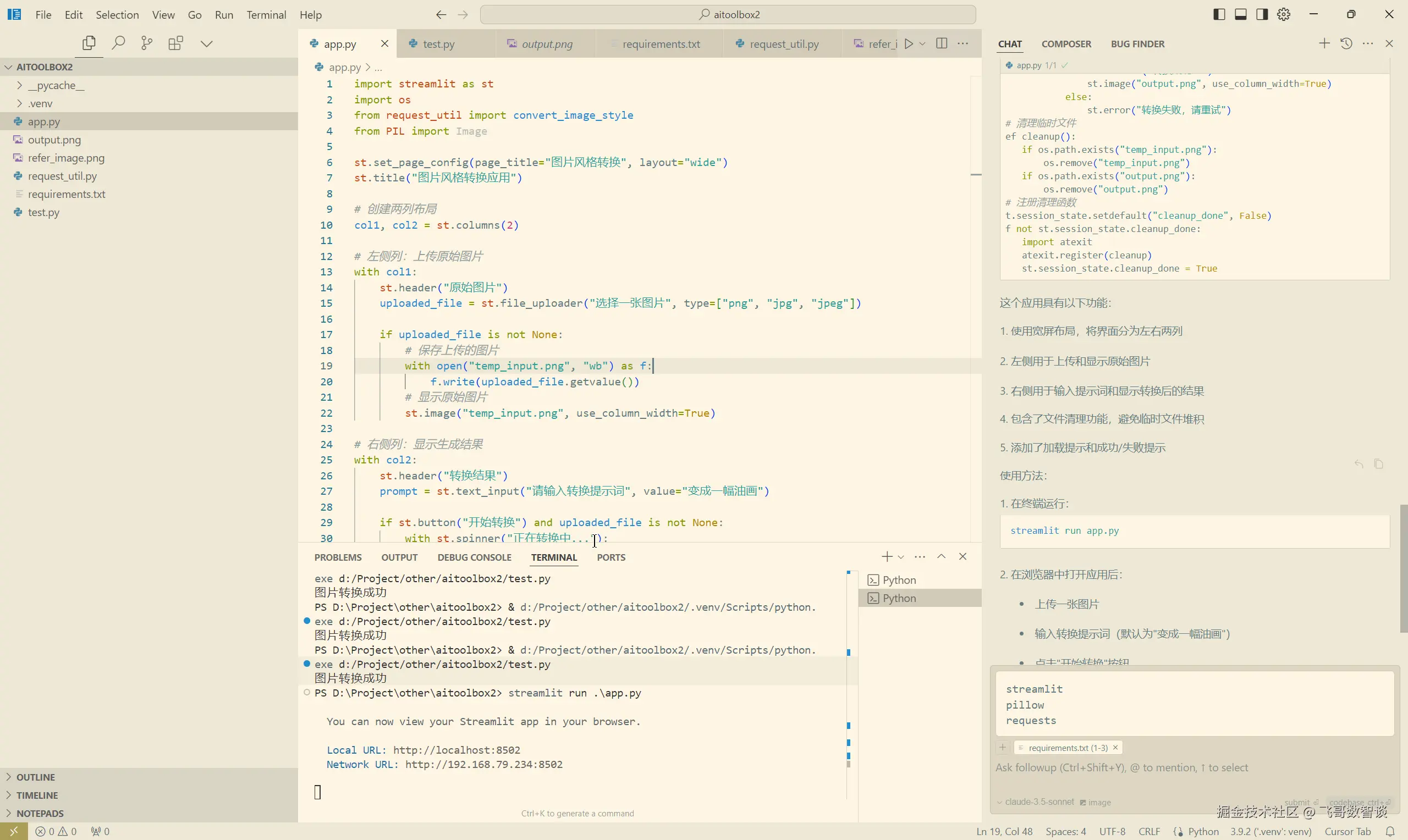Screen dimensions: 1408x840
Task: Switch to the COMPOSER tab
Action: point(1066,44)
